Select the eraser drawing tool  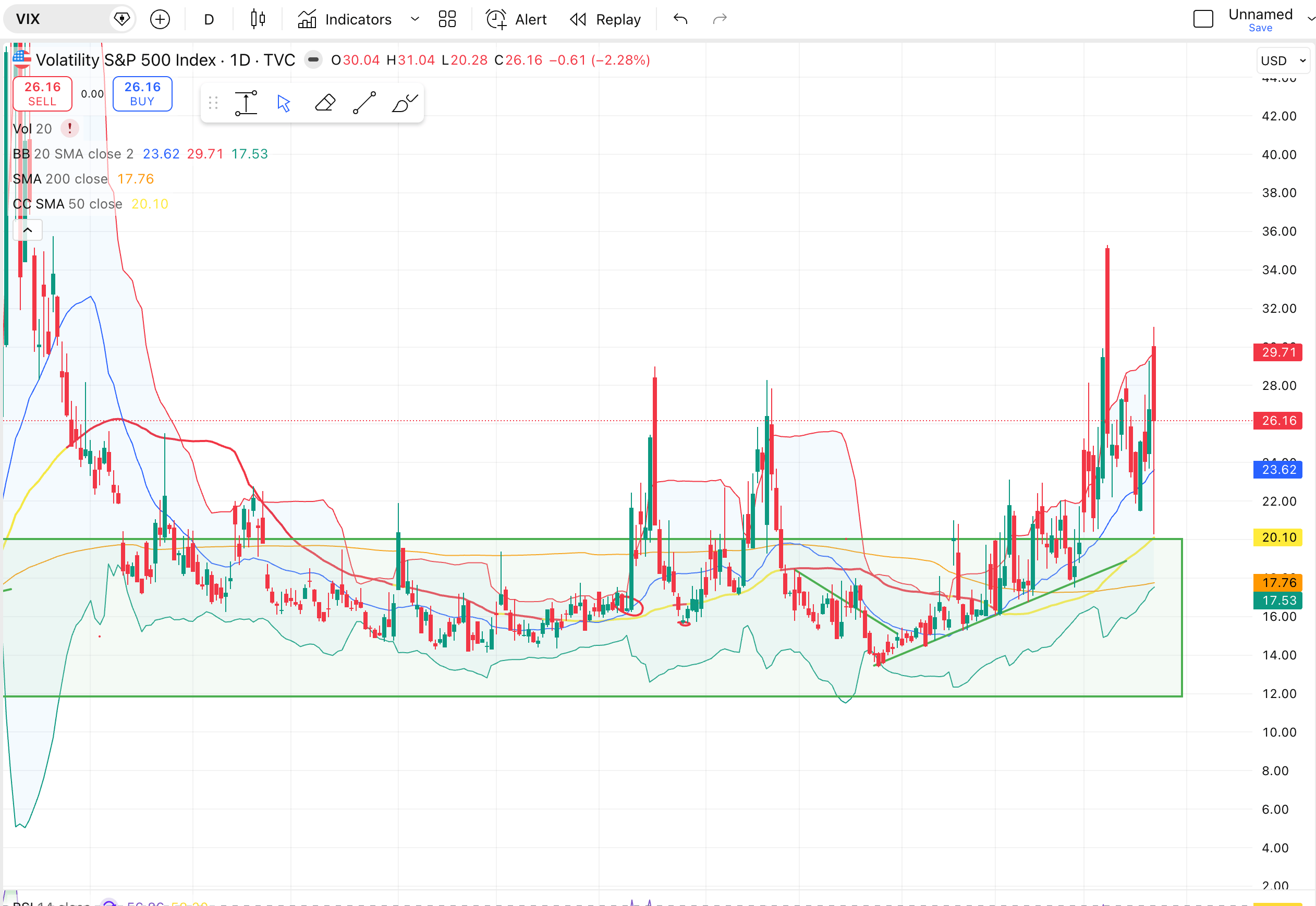click(x=325, y=103)
